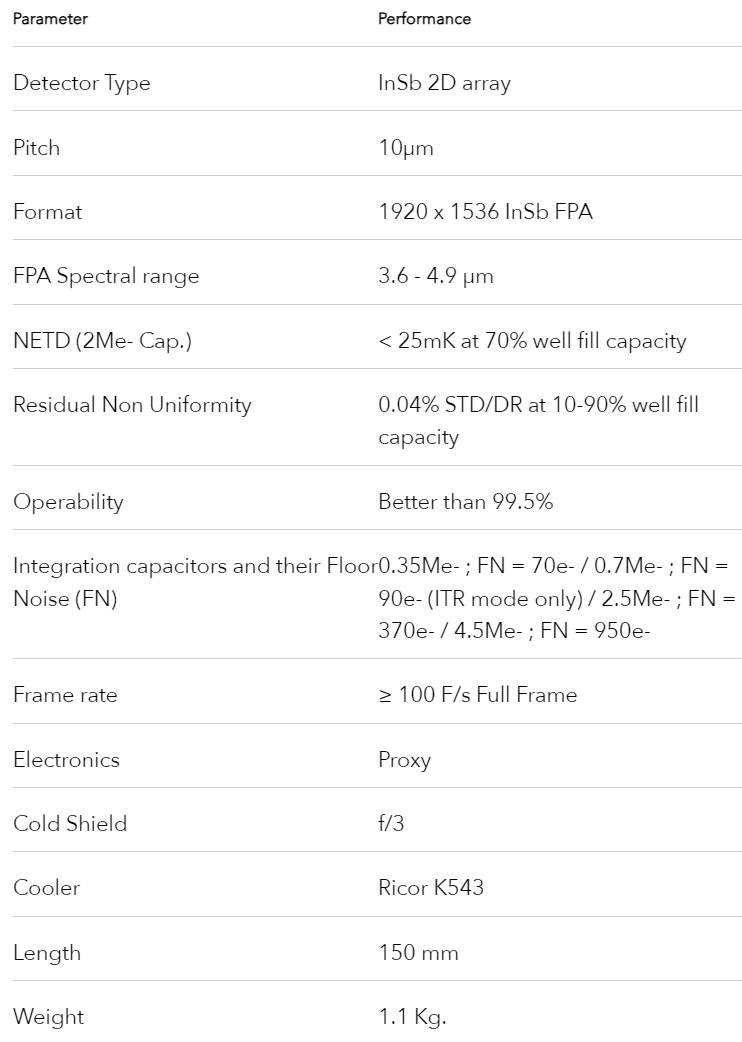The width and height of the screenshot is (742, 1042).
Task: Select the 3.6 - 4.9 µm value
Action: [x=436, y=276]
